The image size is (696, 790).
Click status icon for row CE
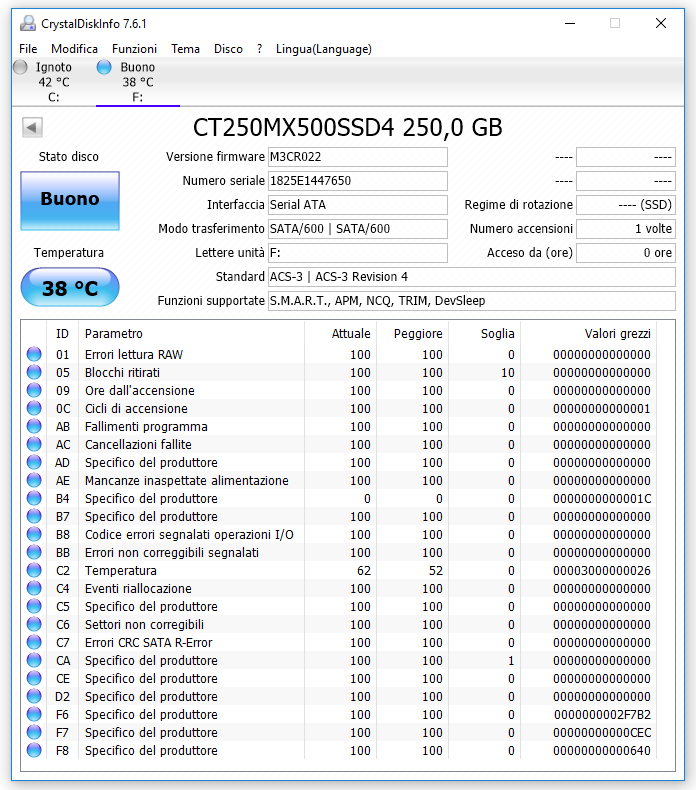click(34, 678)
